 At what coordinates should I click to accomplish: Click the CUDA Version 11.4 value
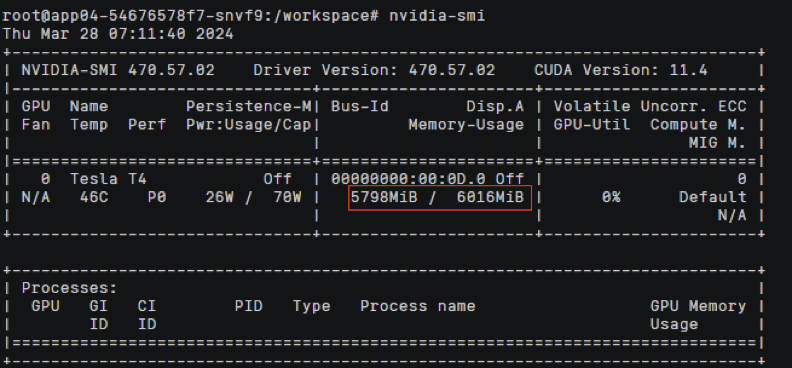[621, 70]
